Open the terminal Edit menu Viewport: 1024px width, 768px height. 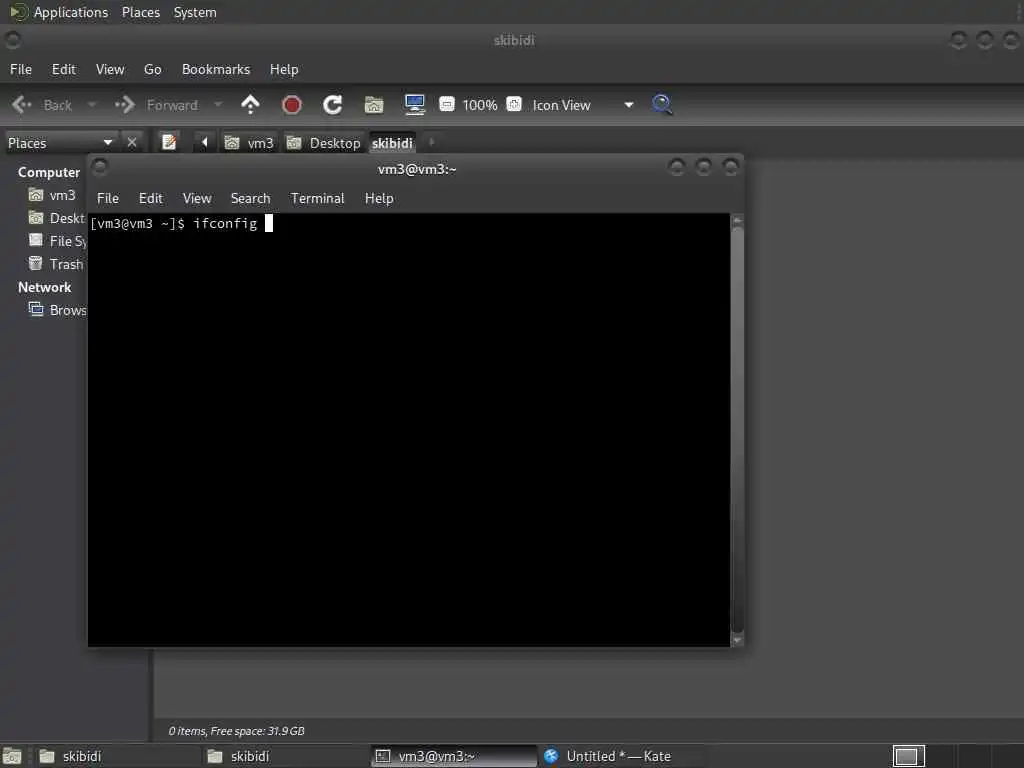150,198
